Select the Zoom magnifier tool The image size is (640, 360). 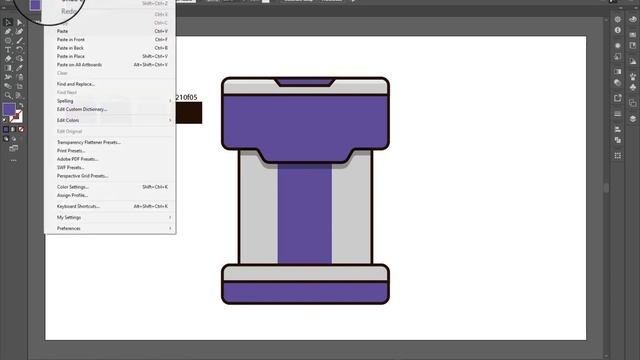coord(8,96)
